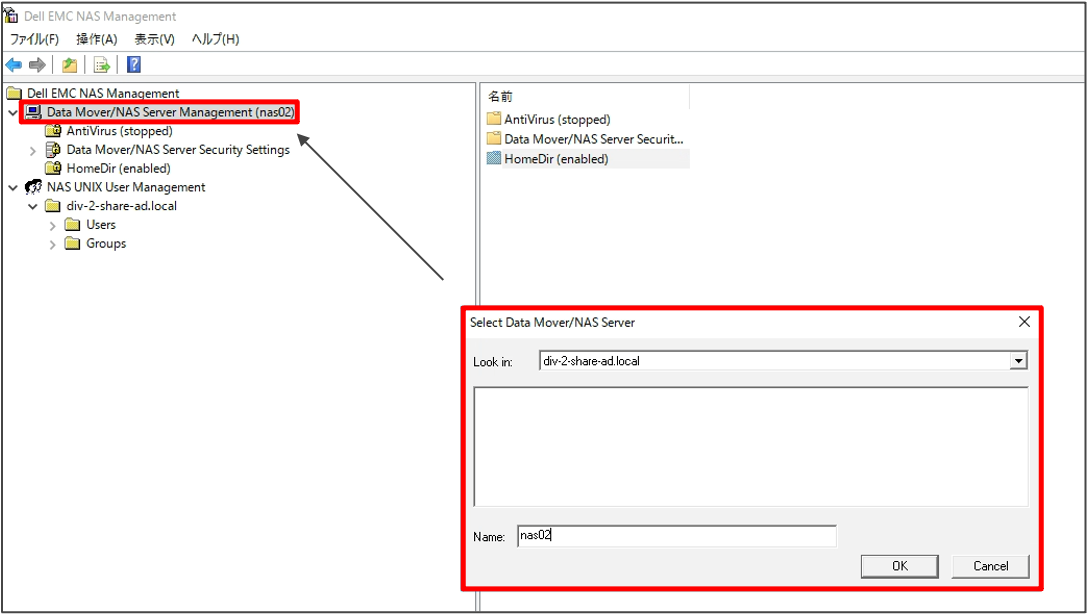Click the Forward arrow in toolbar
1087x614 pixels.
click(37, 65)
